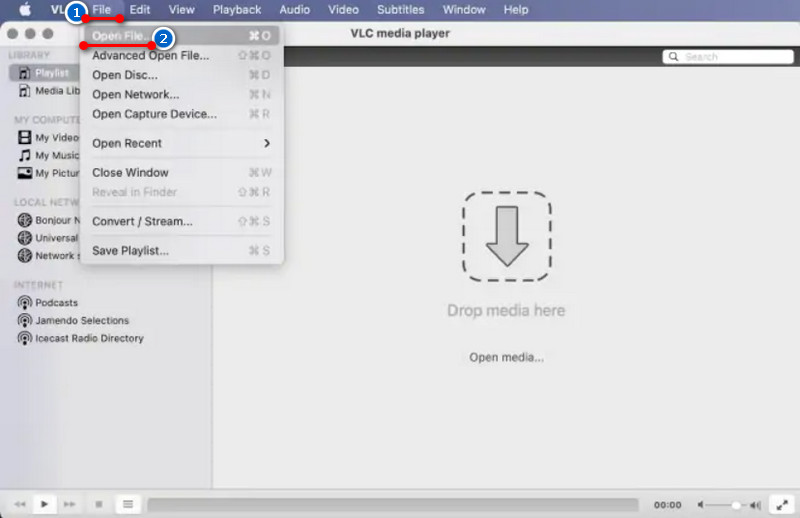Open Podcasts in Internet section

(47, 303)
